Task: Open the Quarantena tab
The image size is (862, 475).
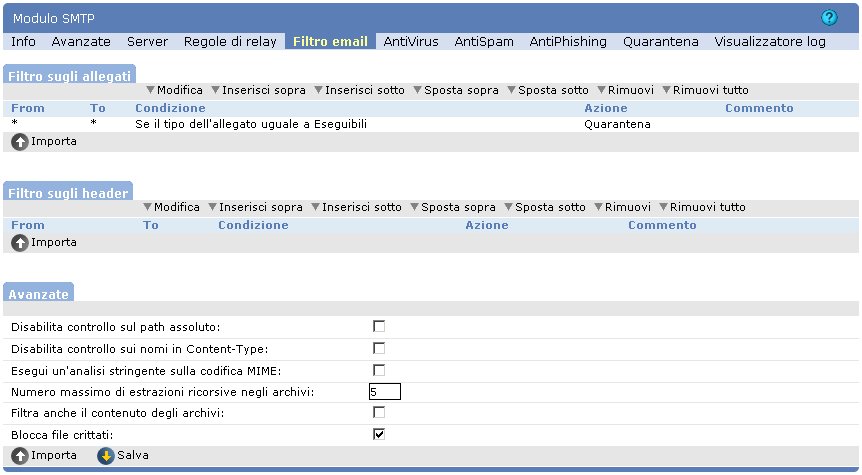Action: click(660, 42)
